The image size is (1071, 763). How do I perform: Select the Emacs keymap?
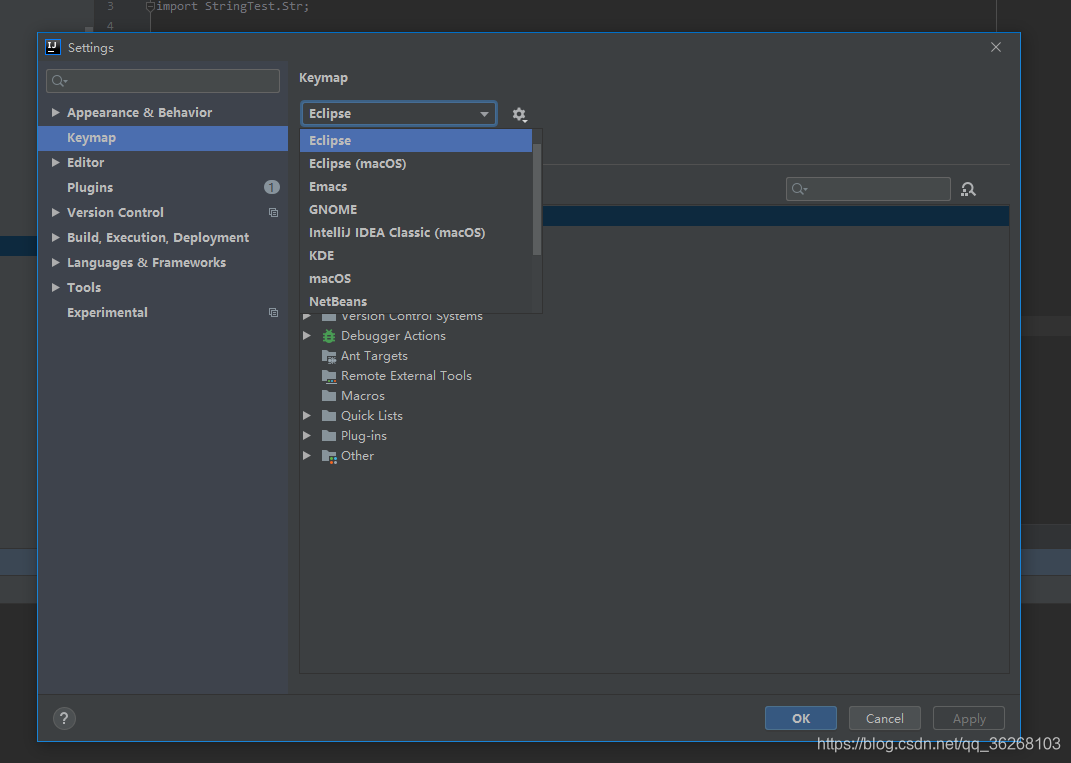[x=416, y=186]
